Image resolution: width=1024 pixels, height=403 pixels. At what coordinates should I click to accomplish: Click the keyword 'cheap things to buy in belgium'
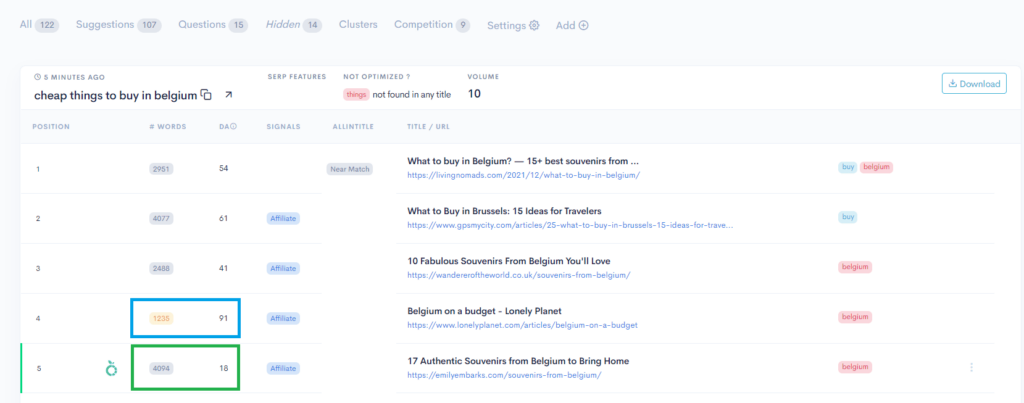click(x=116, y=95)
